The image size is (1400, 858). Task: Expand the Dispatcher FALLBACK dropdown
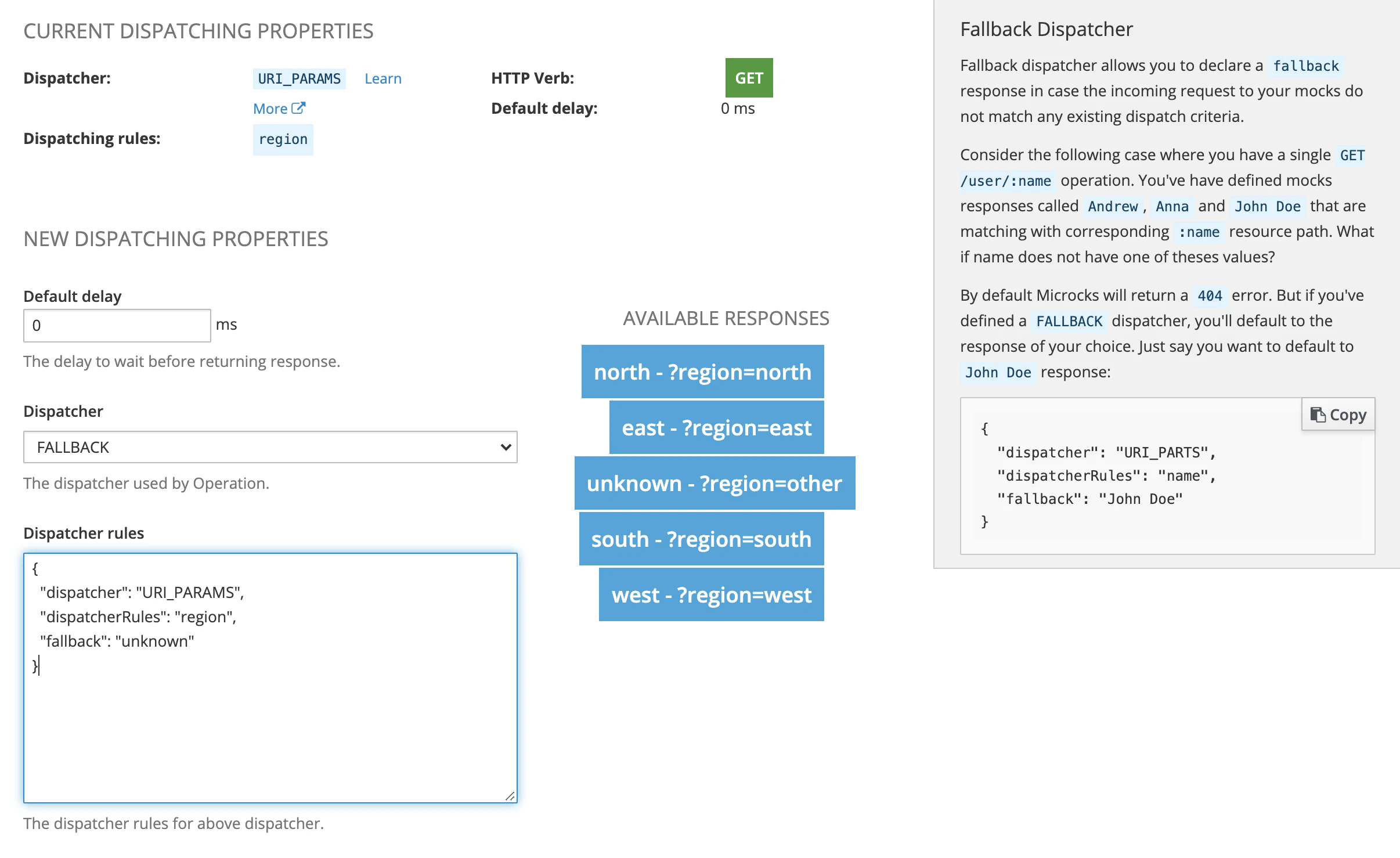[270, 447]
